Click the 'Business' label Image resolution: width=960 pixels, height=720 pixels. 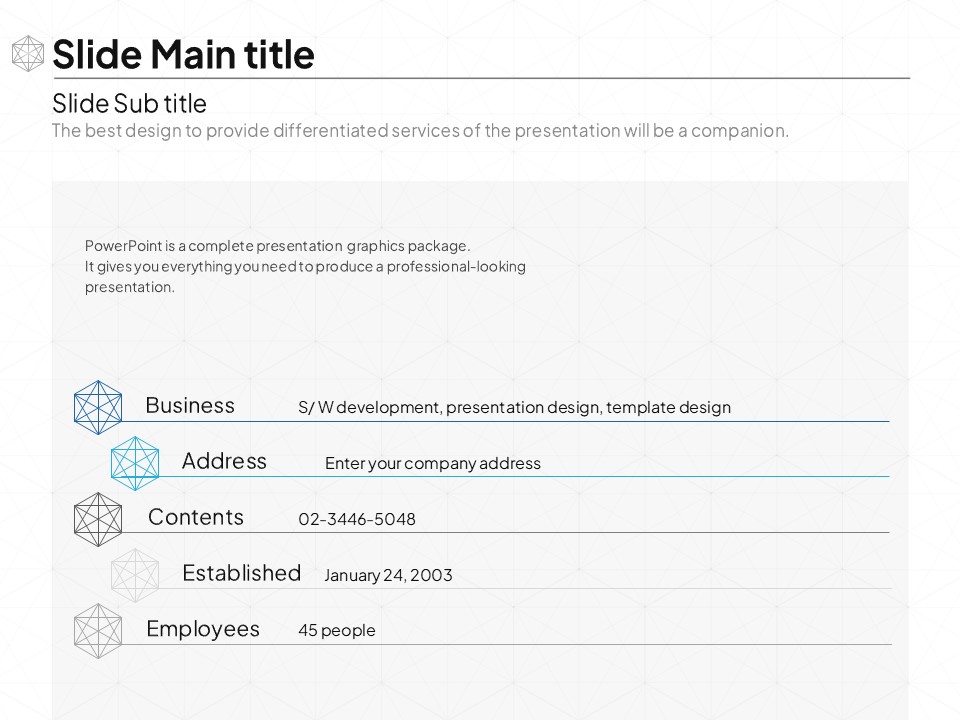coord(190,405)
